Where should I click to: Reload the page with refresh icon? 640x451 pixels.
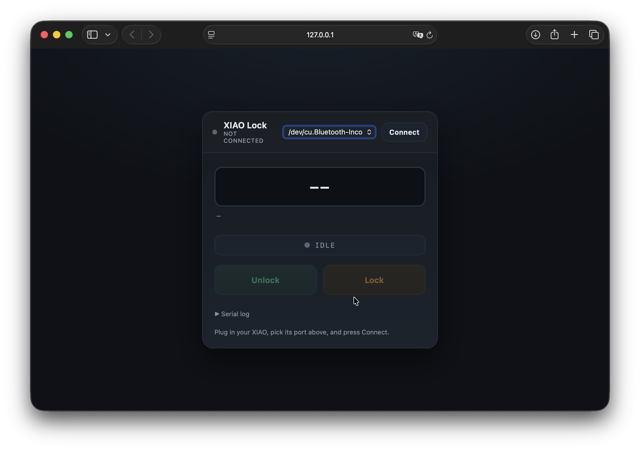pos(429,35)
